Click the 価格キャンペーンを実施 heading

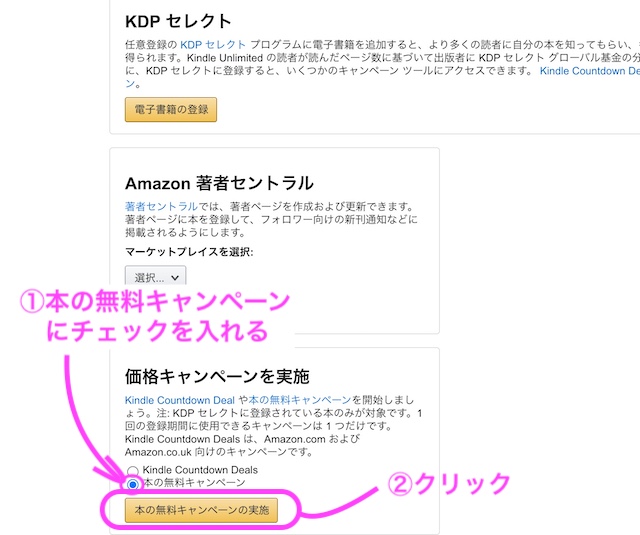(217, 376)
